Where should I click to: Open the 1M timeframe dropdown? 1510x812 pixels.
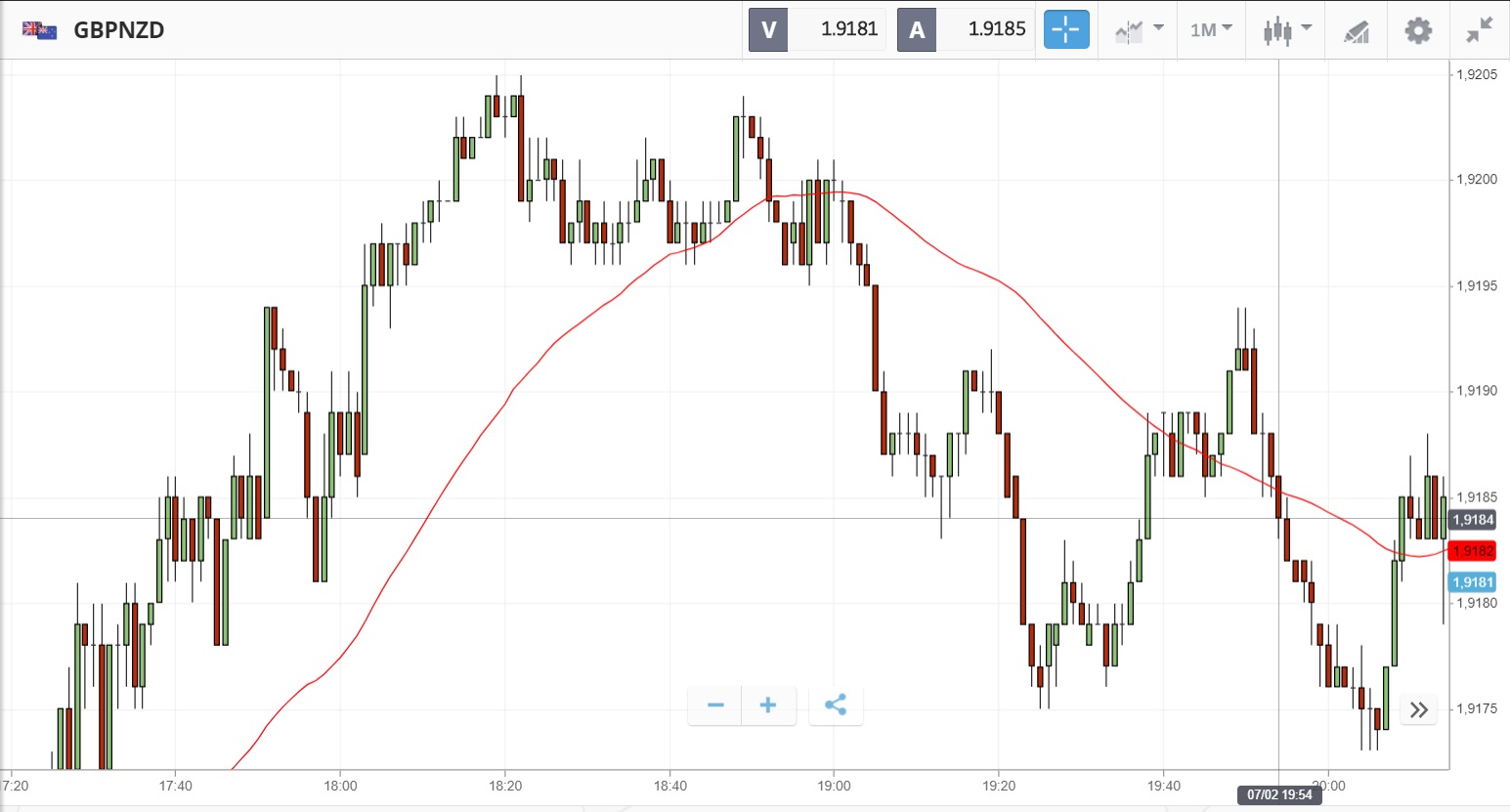(x=1211, y=30)
